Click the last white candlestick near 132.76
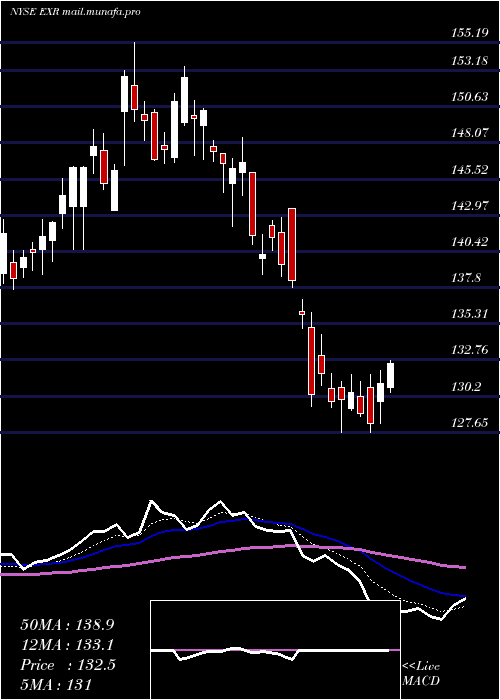500x700 pixels. 391,375
